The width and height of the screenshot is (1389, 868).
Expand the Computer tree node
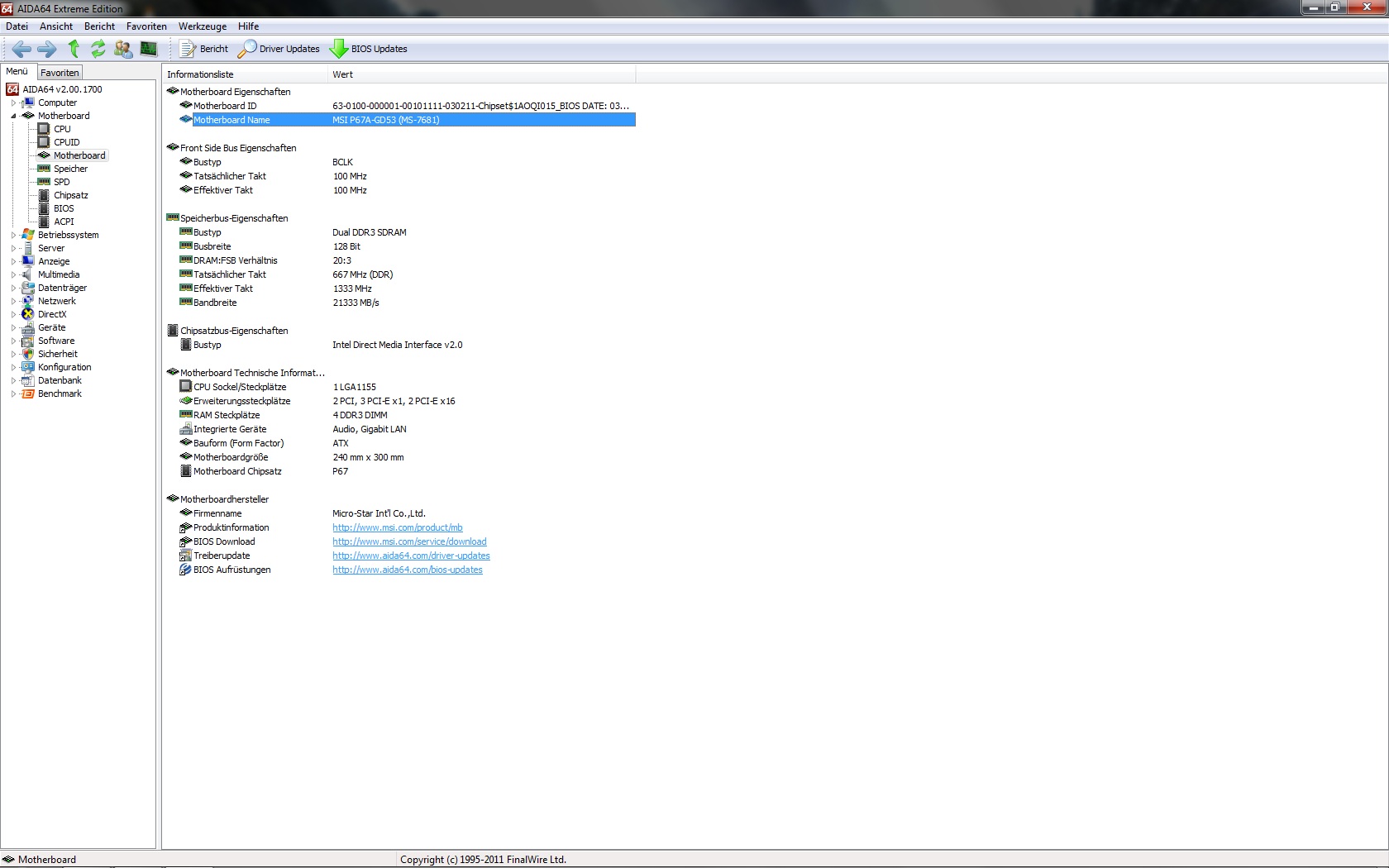click(x=13, y=103)
